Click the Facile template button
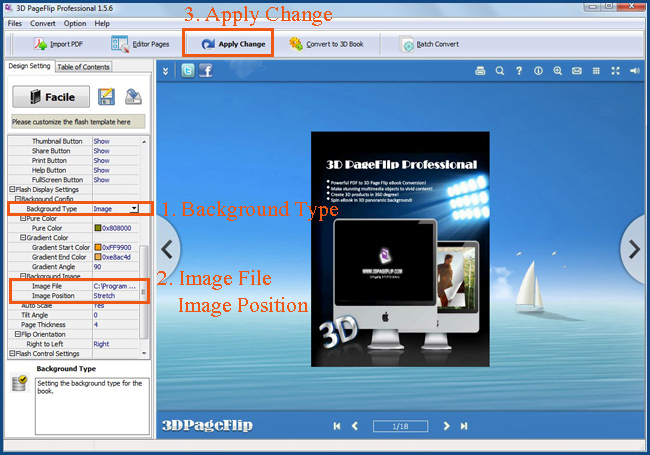The height and width of the screenshot is (455, 650). tap(51, 97)
